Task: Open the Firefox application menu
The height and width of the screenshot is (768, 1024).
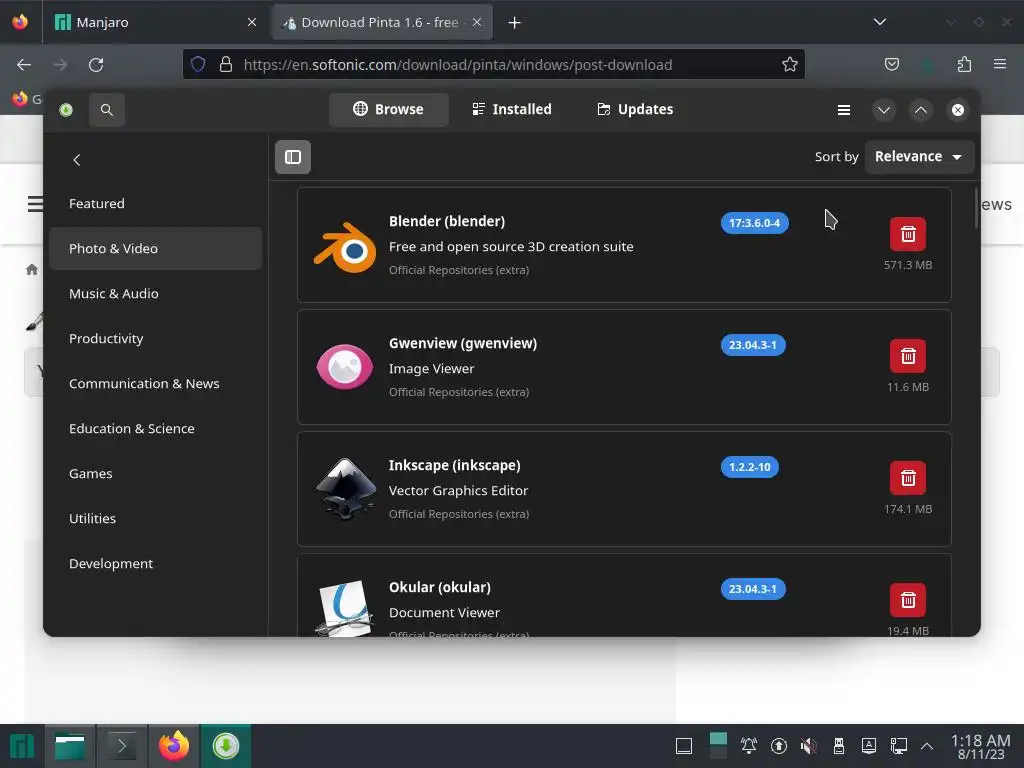Action: [x=1000, y=64]
